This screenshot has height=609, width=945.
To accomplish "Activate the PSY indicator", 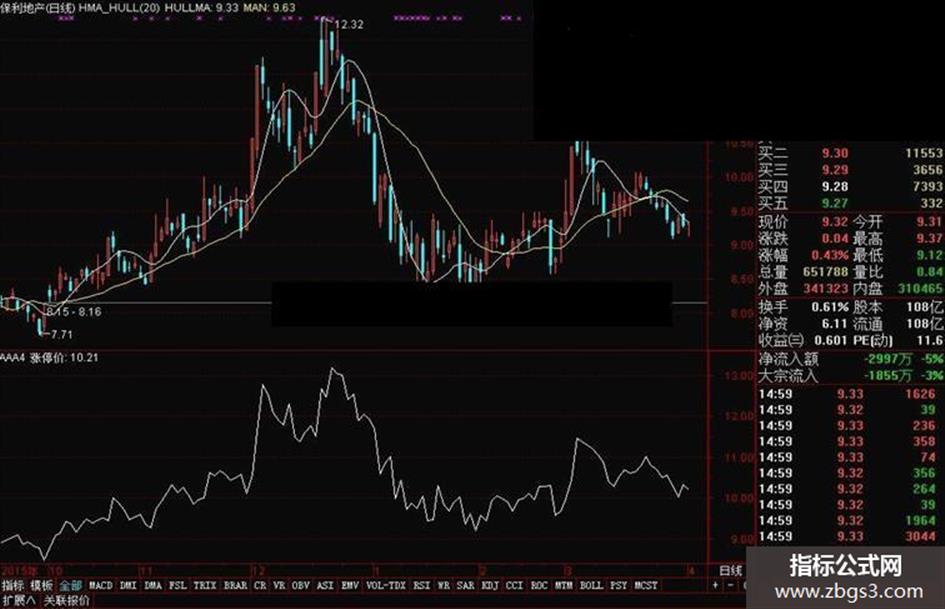I will (619, 585).
